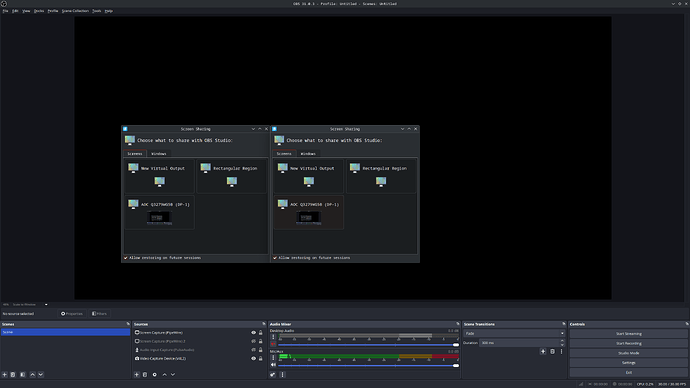
Task: Open advanced audio properties gears icon
Action: click(x=273, y=375)
